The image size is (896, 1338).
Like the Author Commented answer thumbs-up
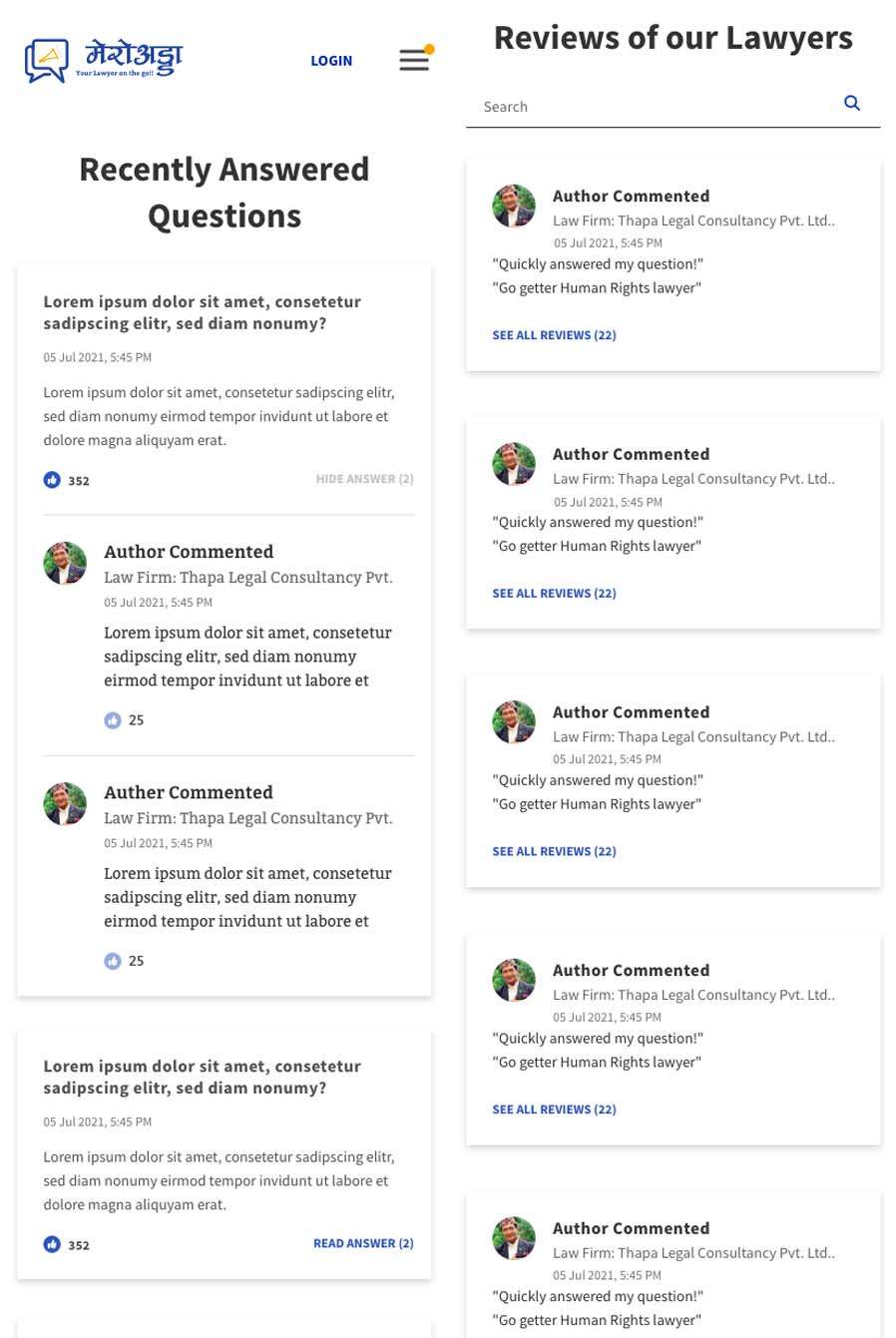coord(113,720)
